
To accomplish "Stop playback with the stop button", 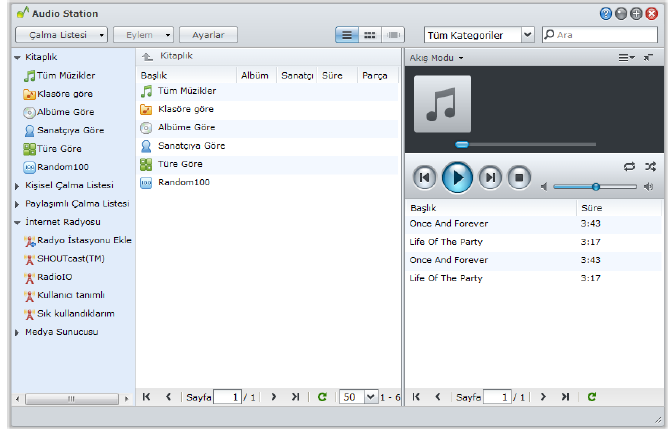I will click(x=518, y=178).
